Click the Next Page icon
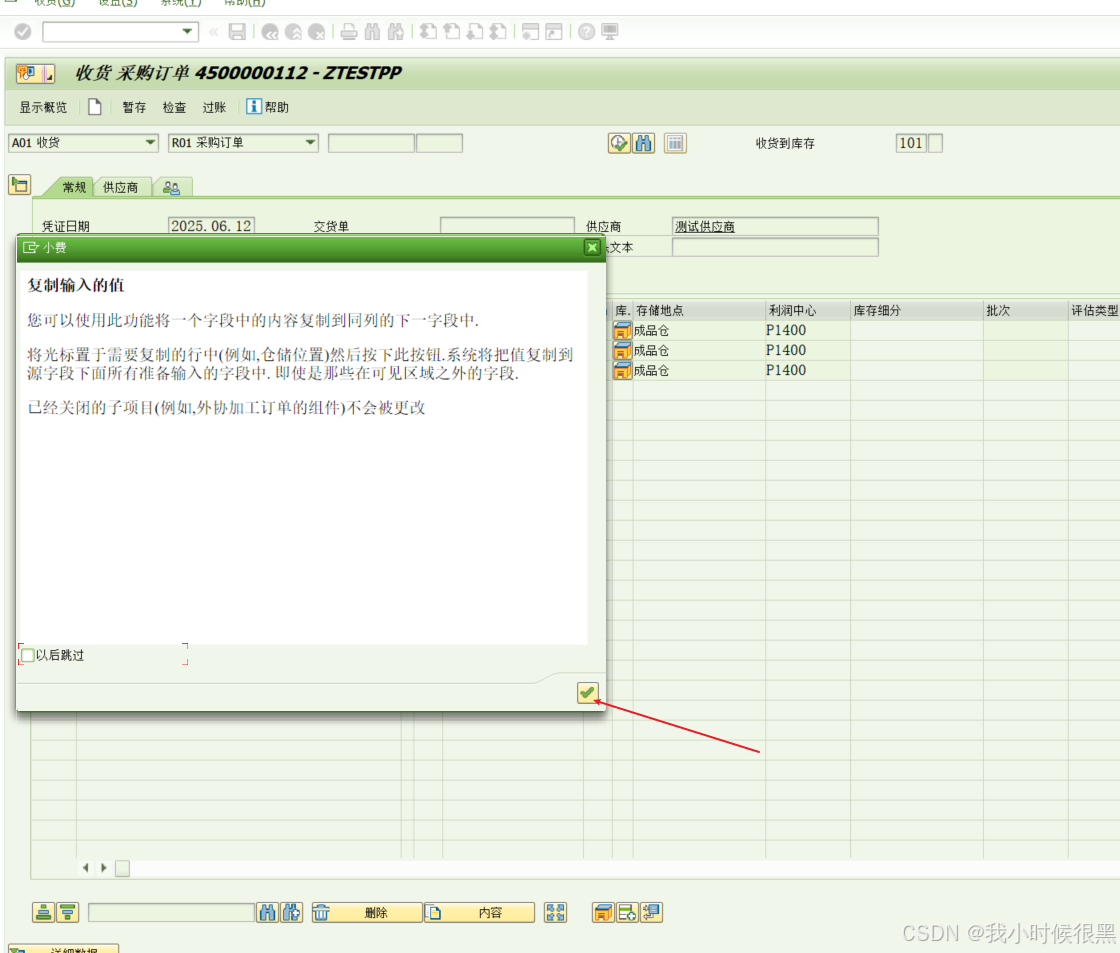1120x953 pixels. point(475,31)
